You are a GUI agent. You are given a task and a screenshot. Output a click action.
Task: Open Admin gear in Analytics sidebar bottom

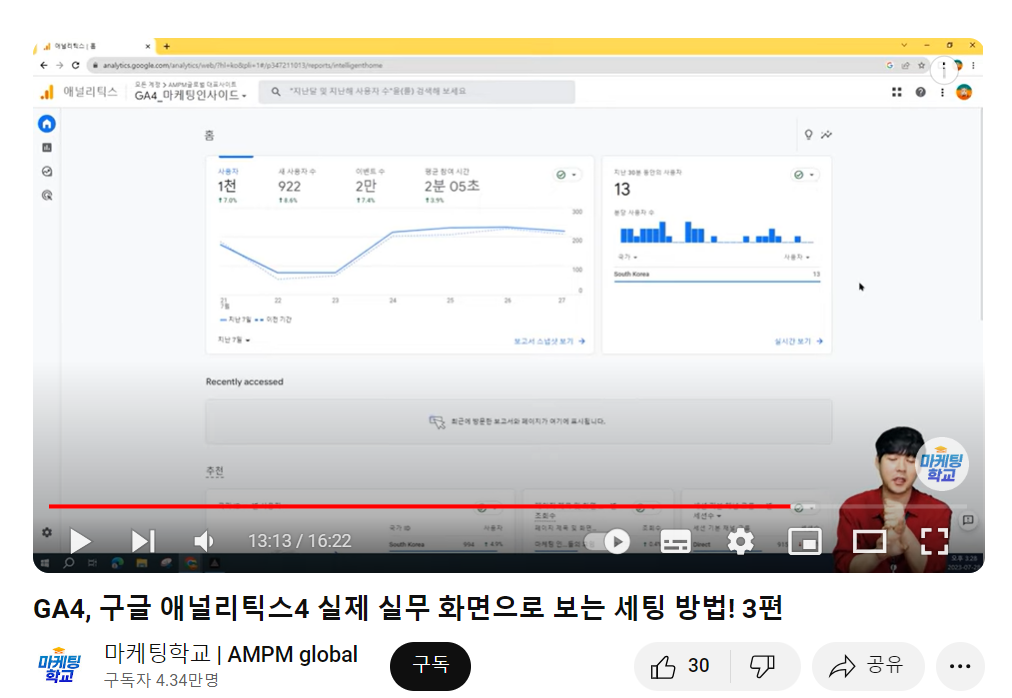pos(47,532)
